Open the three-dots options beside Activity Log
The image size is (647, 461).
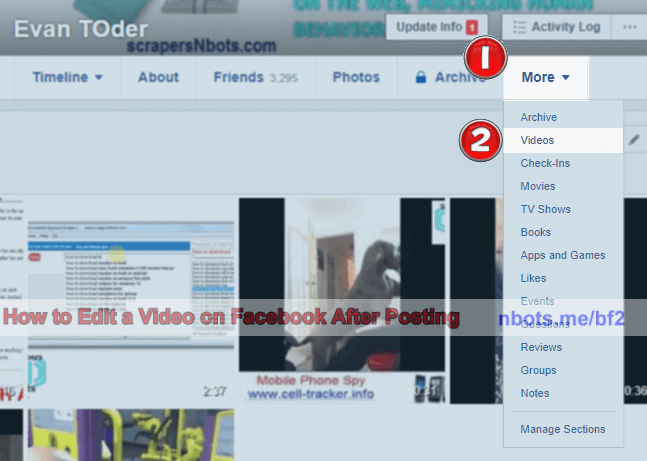tap(630, 27)
